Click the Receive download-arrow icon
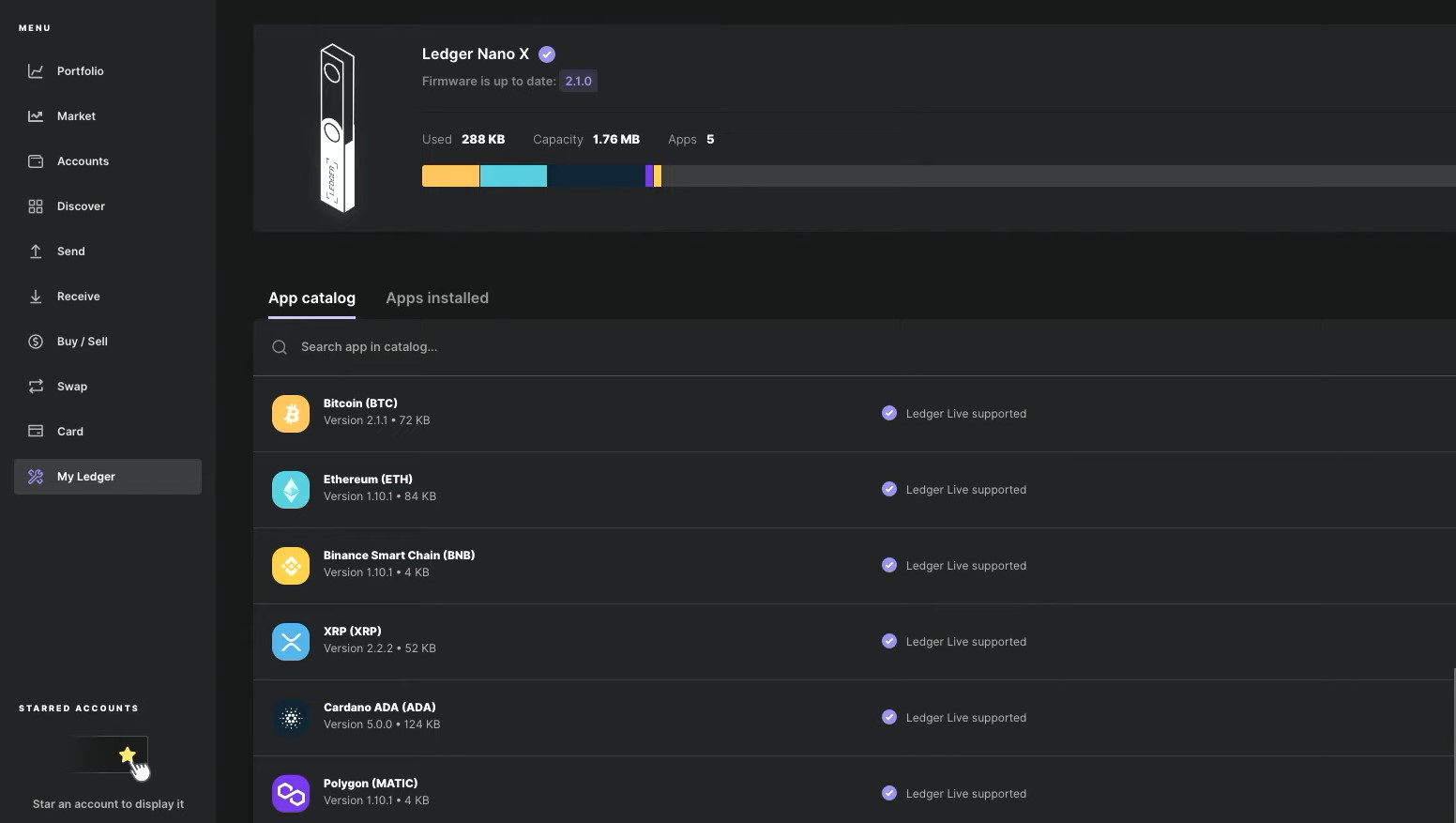The width and height of the screenshot is (1456, 823). 36,297
